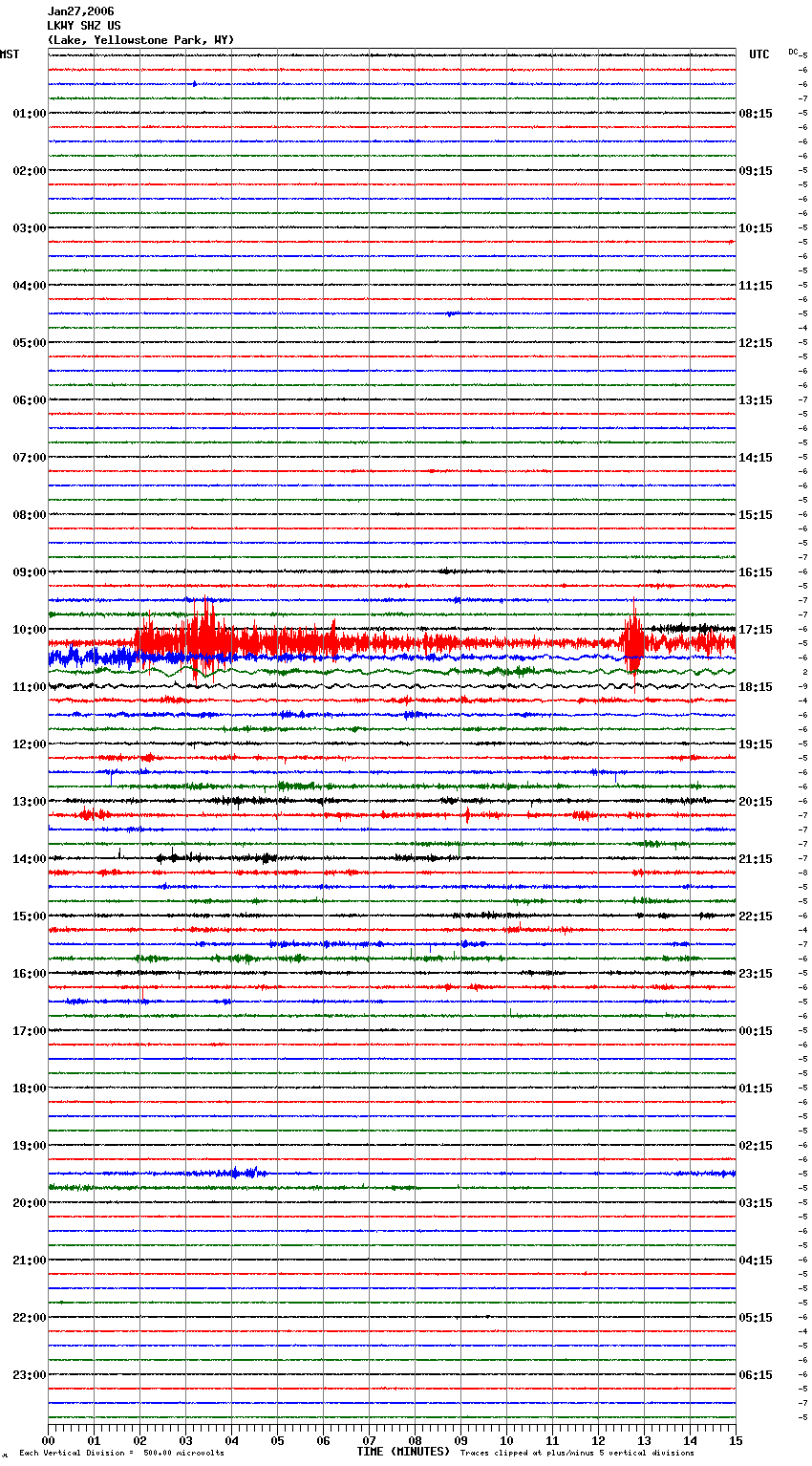Screen dimensions: 812x1466
Task: Click the red seismic burst near minute 13
Action: click(x=632, y=640)
